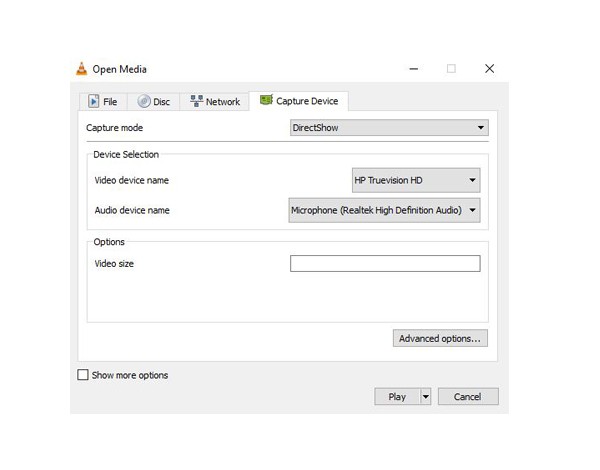Open the Capture mode DirectShow dropdown
600x470 pixels.
pos(388,128)
